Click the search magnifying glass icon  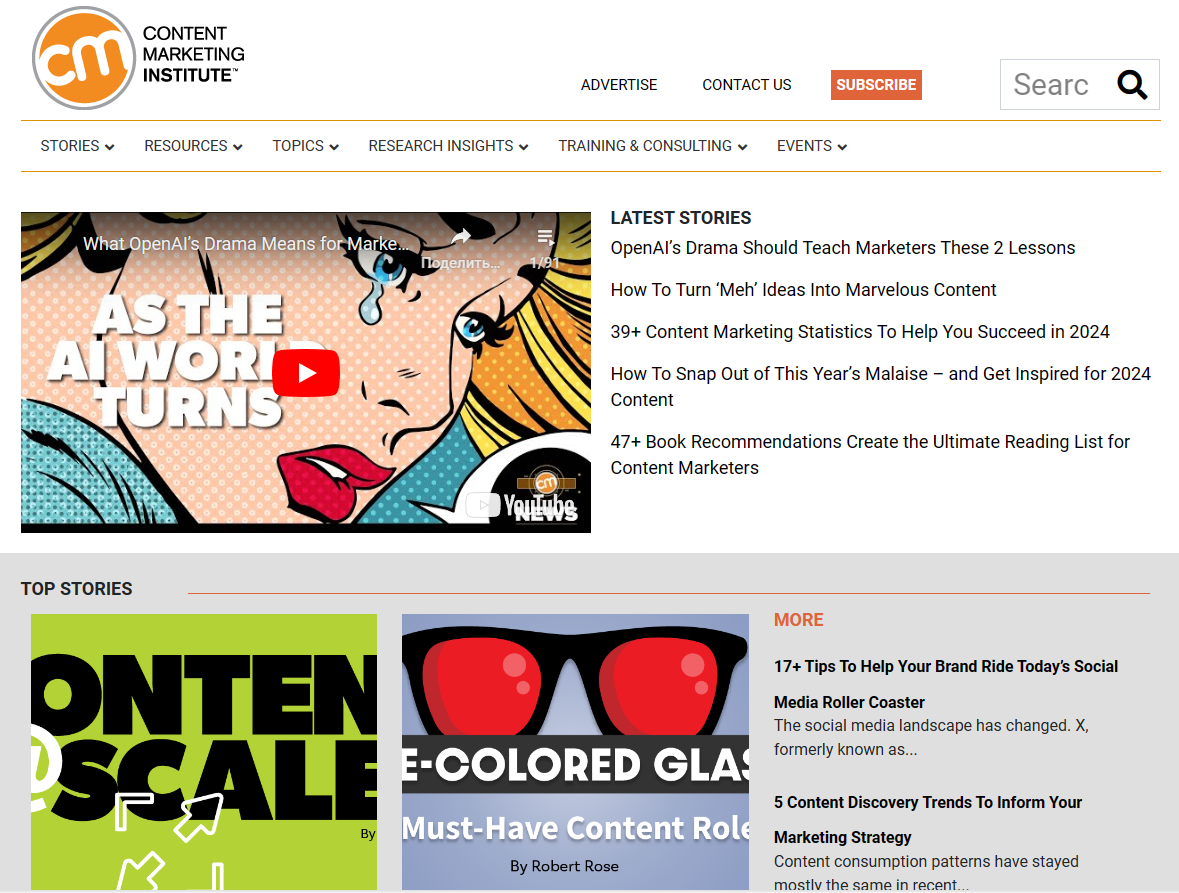(1132, 85)
